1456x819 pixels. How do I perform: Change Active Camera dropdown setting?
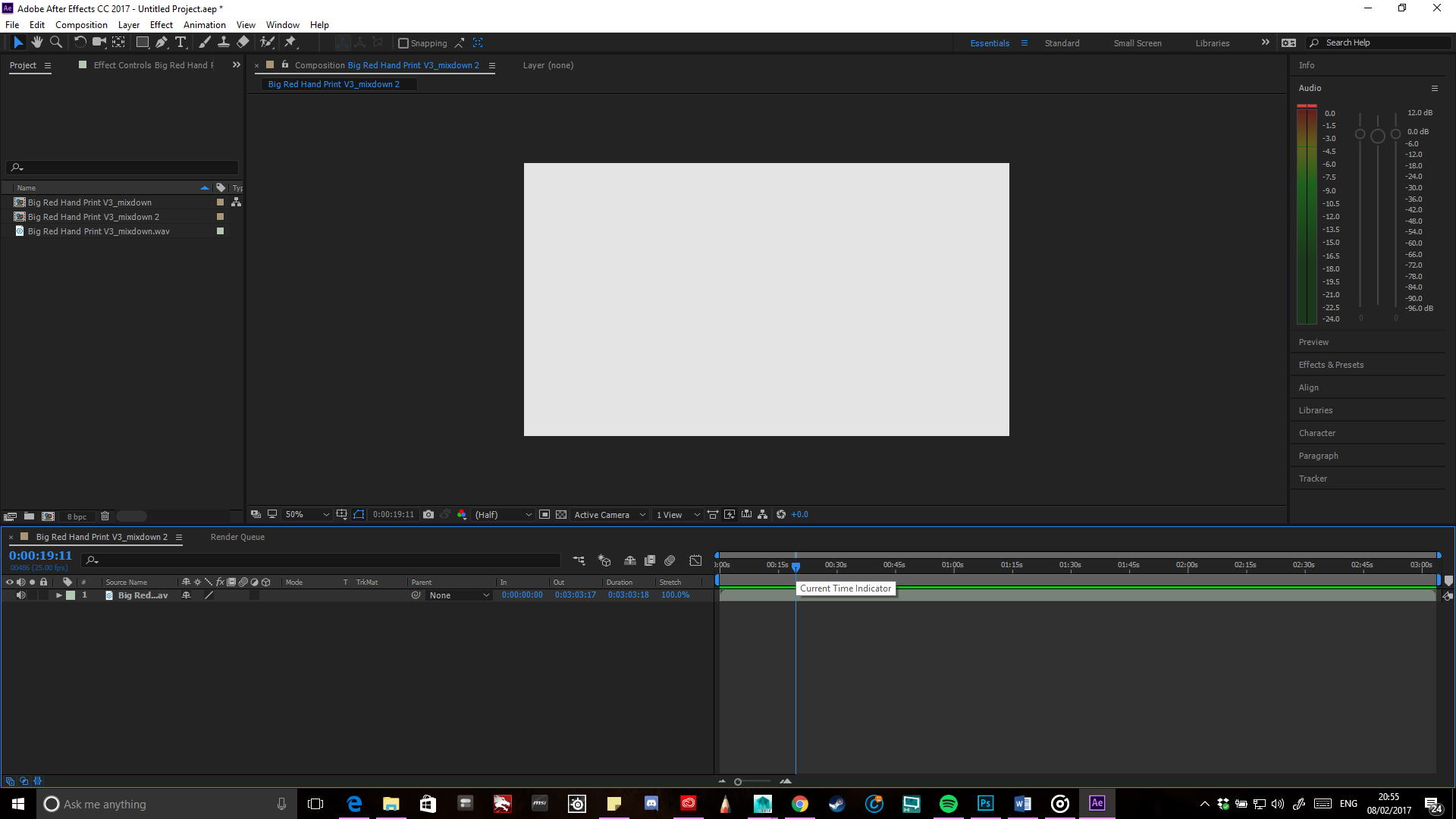coord(605,514)
